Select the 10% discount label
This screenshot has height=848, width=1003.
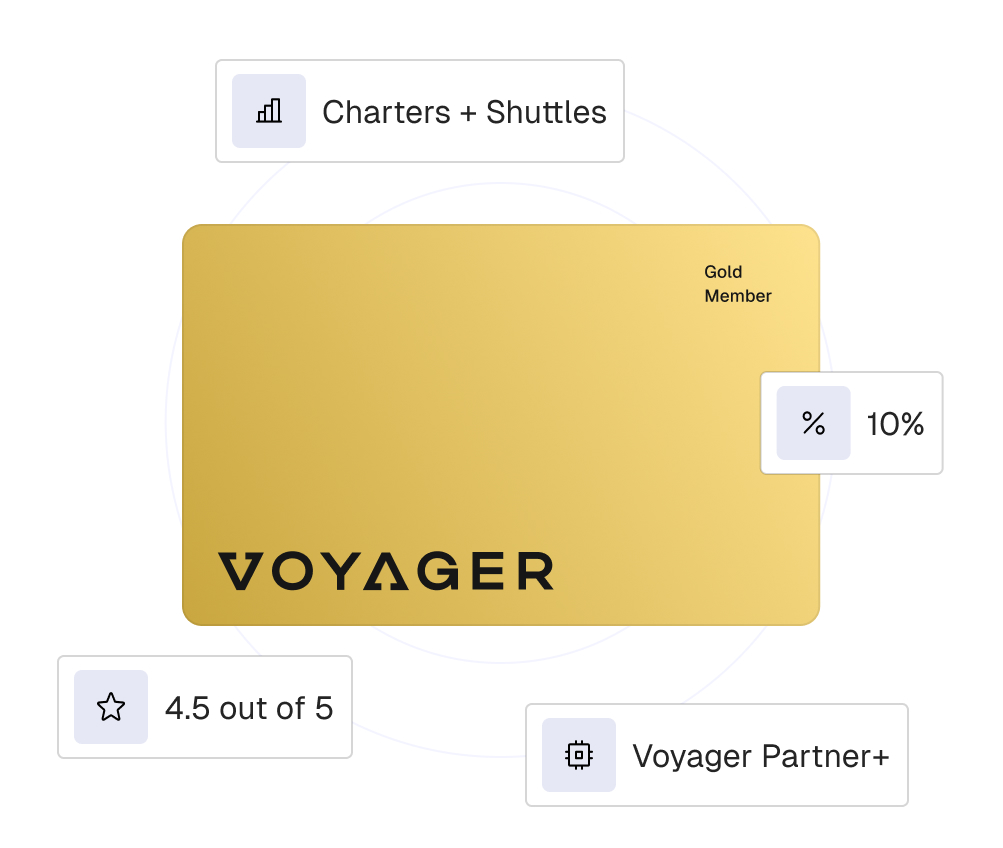[895, 424]
